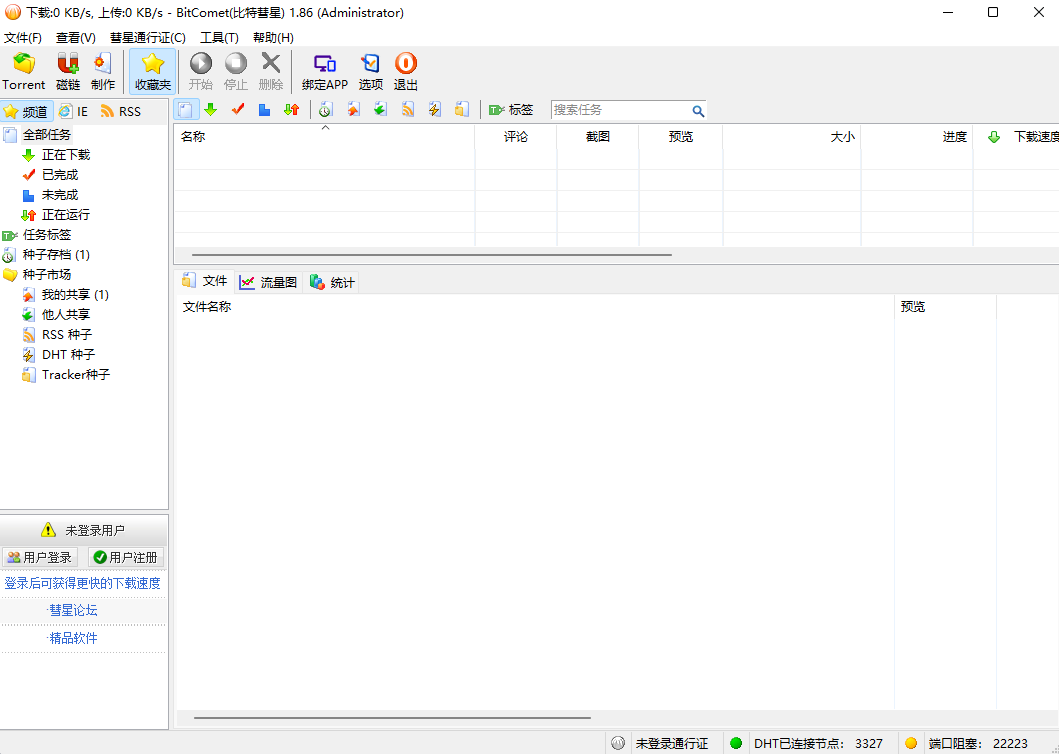Switch to the 频道 sidebar tab
1059x754 pixels.
coord(26,111)
